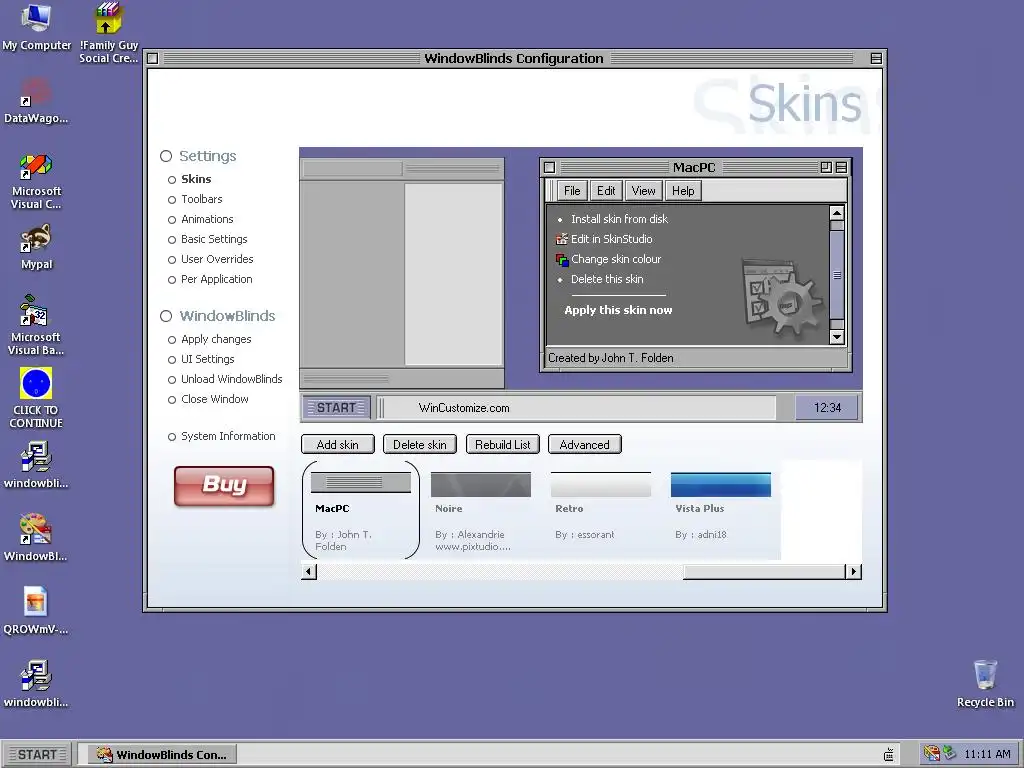Click the skin list horizontal scrollbar thumb

[764, 572]
